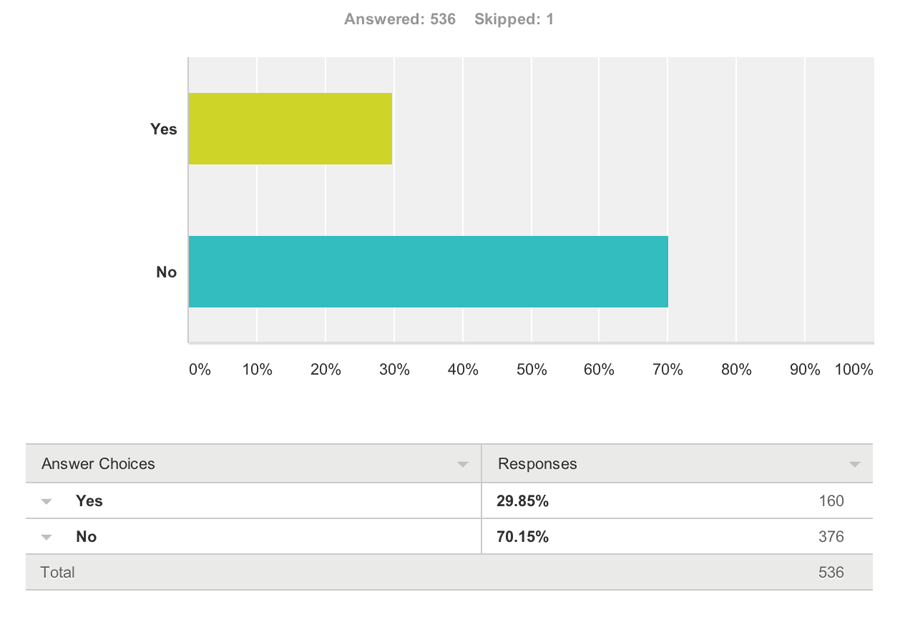
Task: Click the No answer choice in the table
Action: (x=86, y=537)
